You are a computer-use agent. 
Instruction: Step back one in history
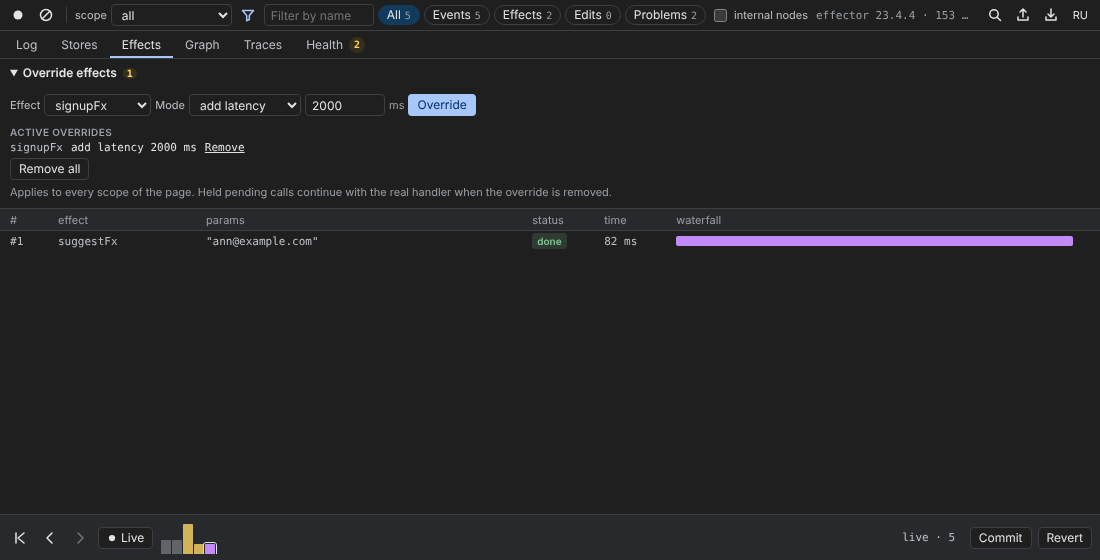pos(50,538)
